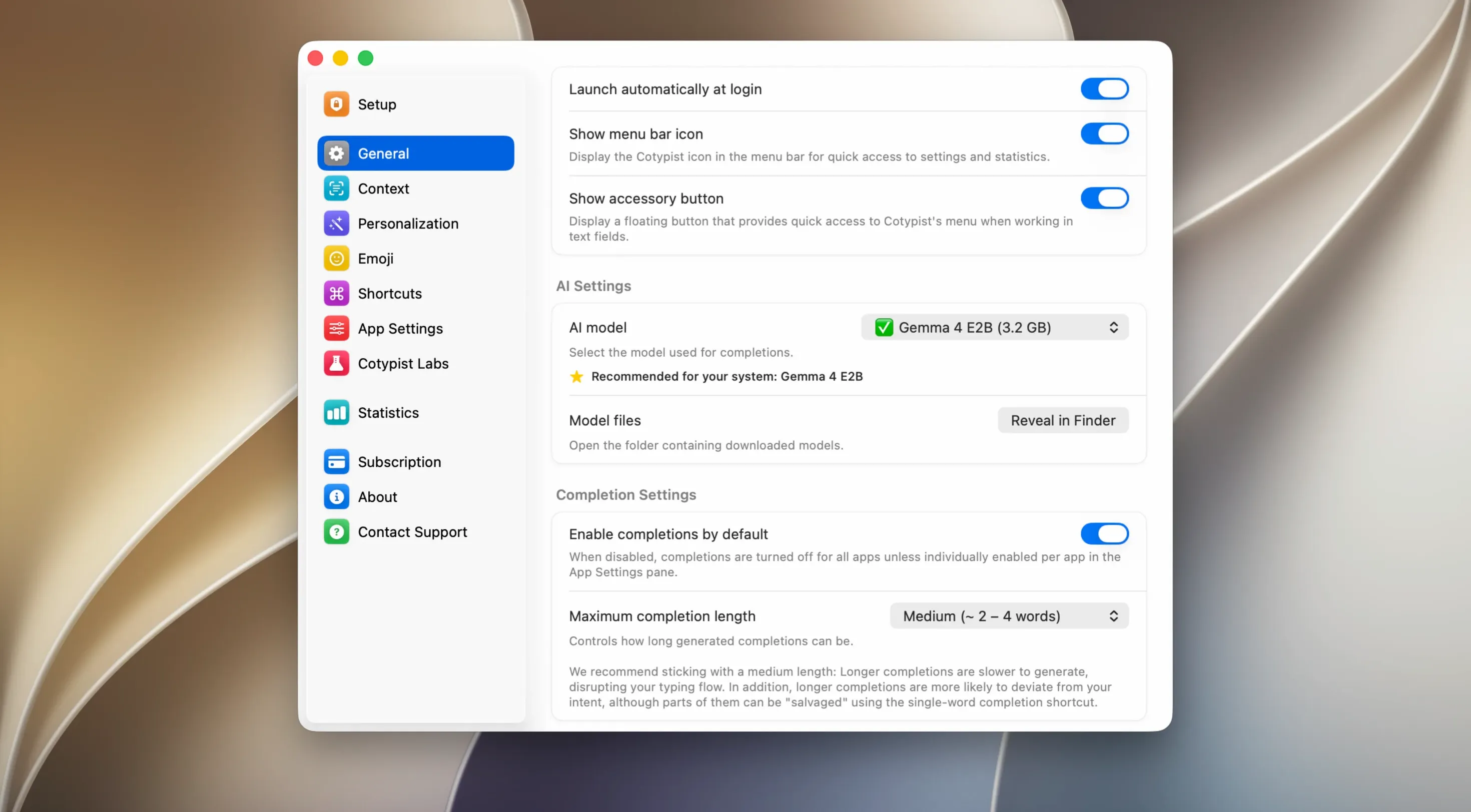Viewport: 1471px width, 812px height.
Task: Select the Cotypist Labs tab label
Action: click(403, 364)
